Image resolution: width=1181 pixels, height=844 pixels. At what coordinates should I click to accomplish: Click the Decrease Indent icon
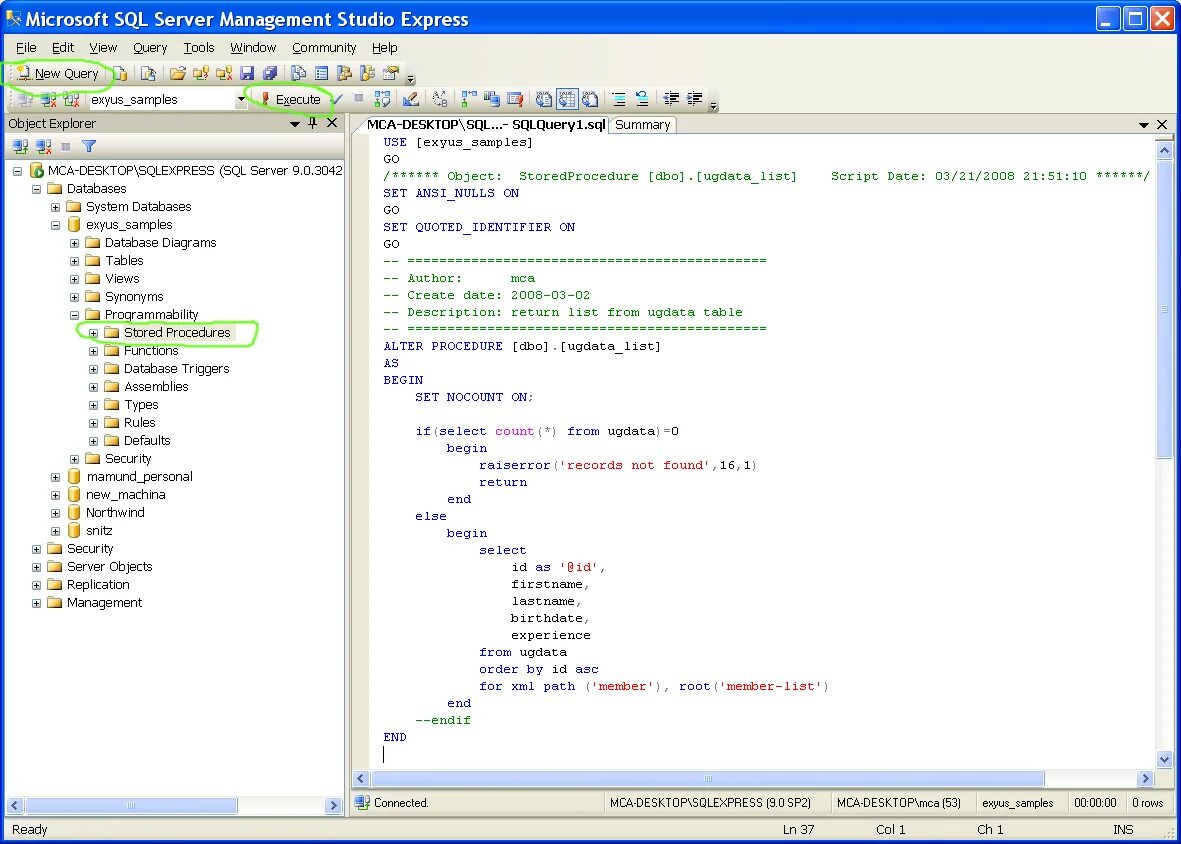(671, 99)
